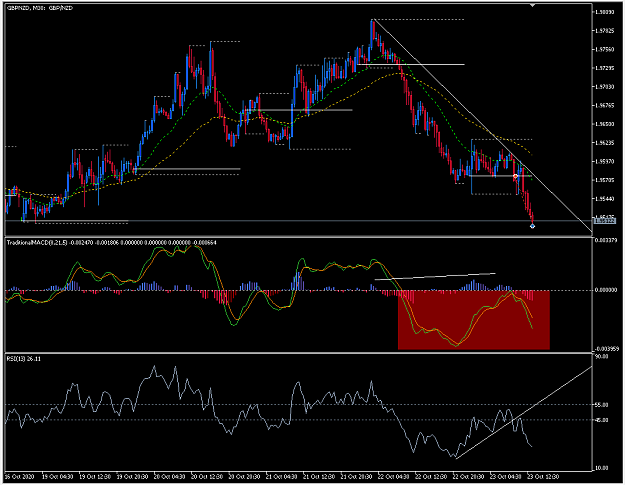Click the chart shift triangle marker at top

pyautogui.click(x=533, y=6)
